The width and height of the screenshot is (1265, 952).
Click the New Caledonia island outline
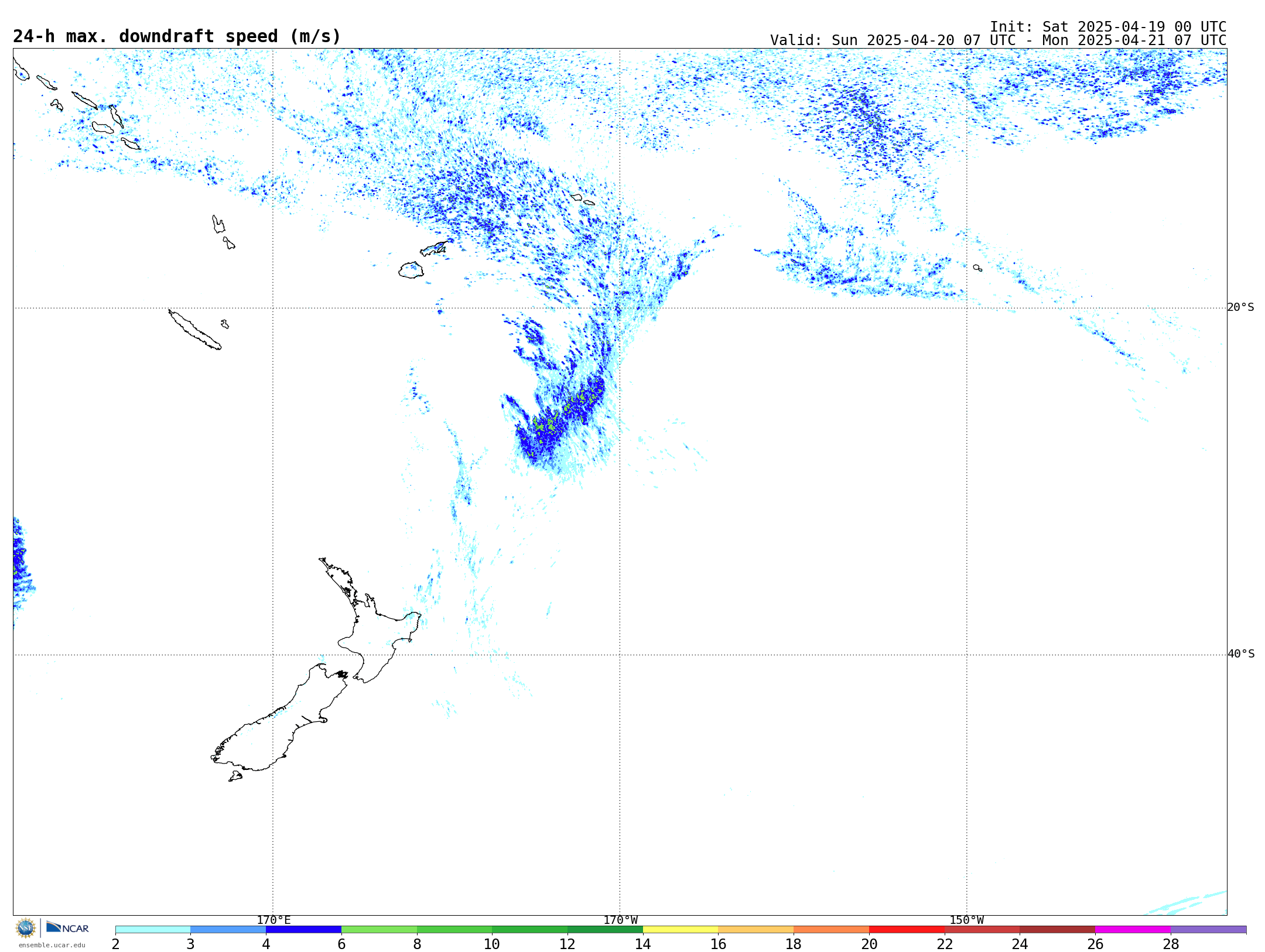(x=194, y=331)
